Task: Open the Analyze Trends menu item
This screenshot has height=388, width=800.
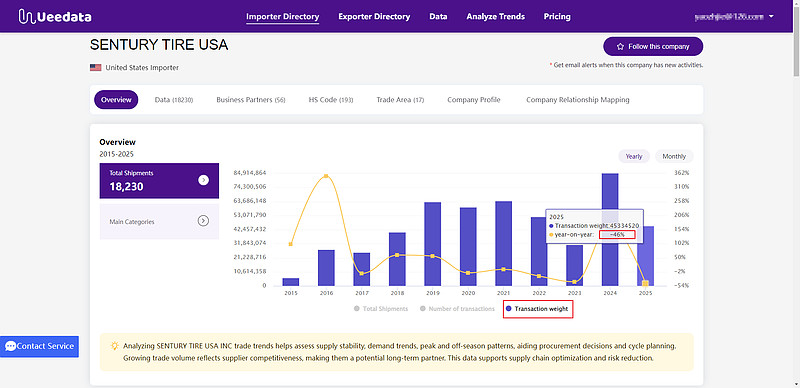Action: click(x=495, y=16)
